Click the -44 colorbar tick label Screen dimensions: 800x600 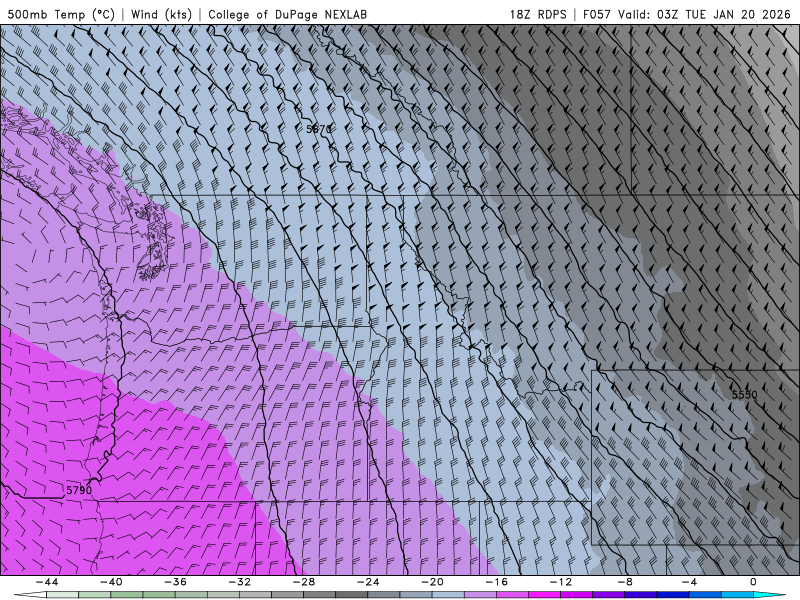click(47, 582)
